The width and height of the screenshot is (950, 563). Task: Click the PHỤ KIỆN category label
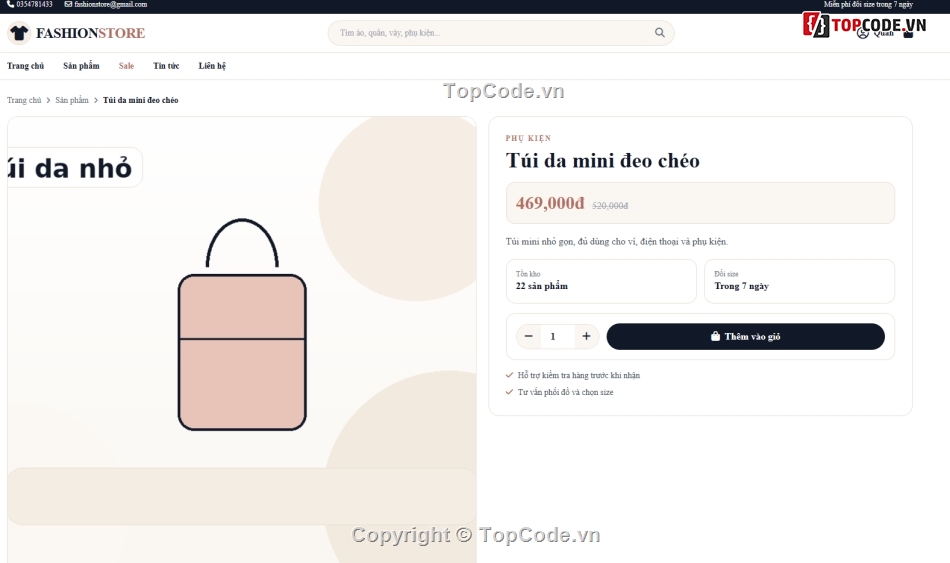pyautogui.click(x=528, y=138)
